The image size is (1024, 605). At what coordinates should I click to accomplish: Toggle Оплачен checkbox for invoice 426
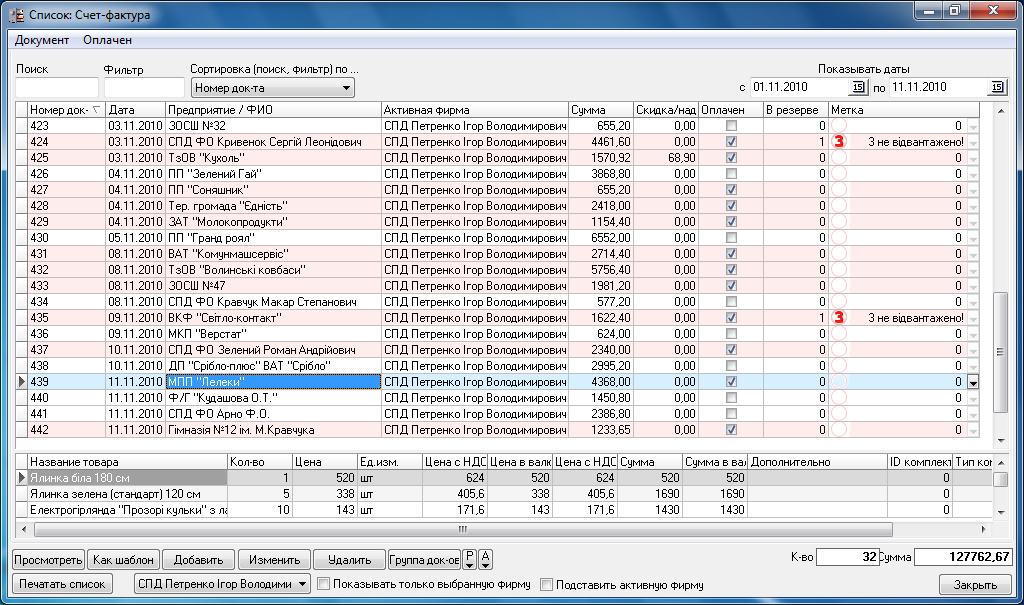[731, 174]
